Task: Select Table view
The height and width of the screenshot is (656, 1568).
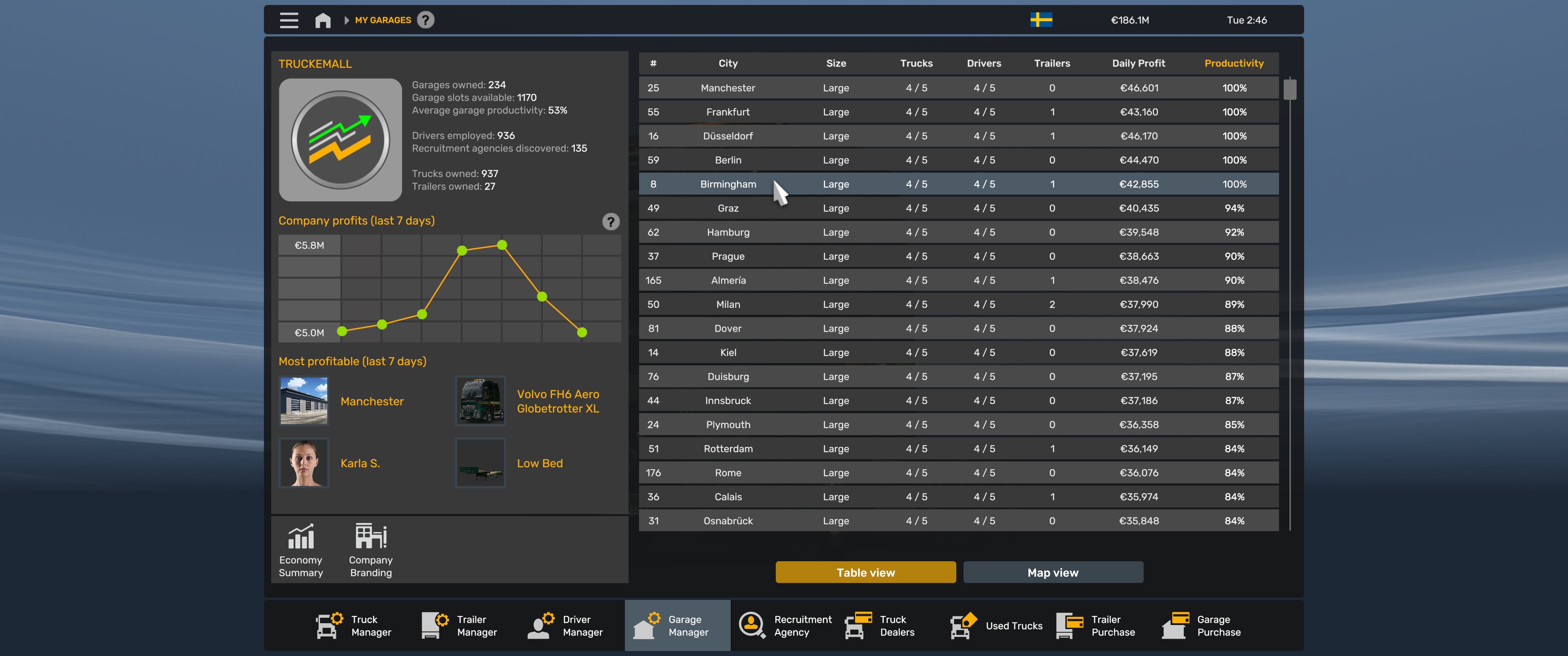Action: [866, 573]
